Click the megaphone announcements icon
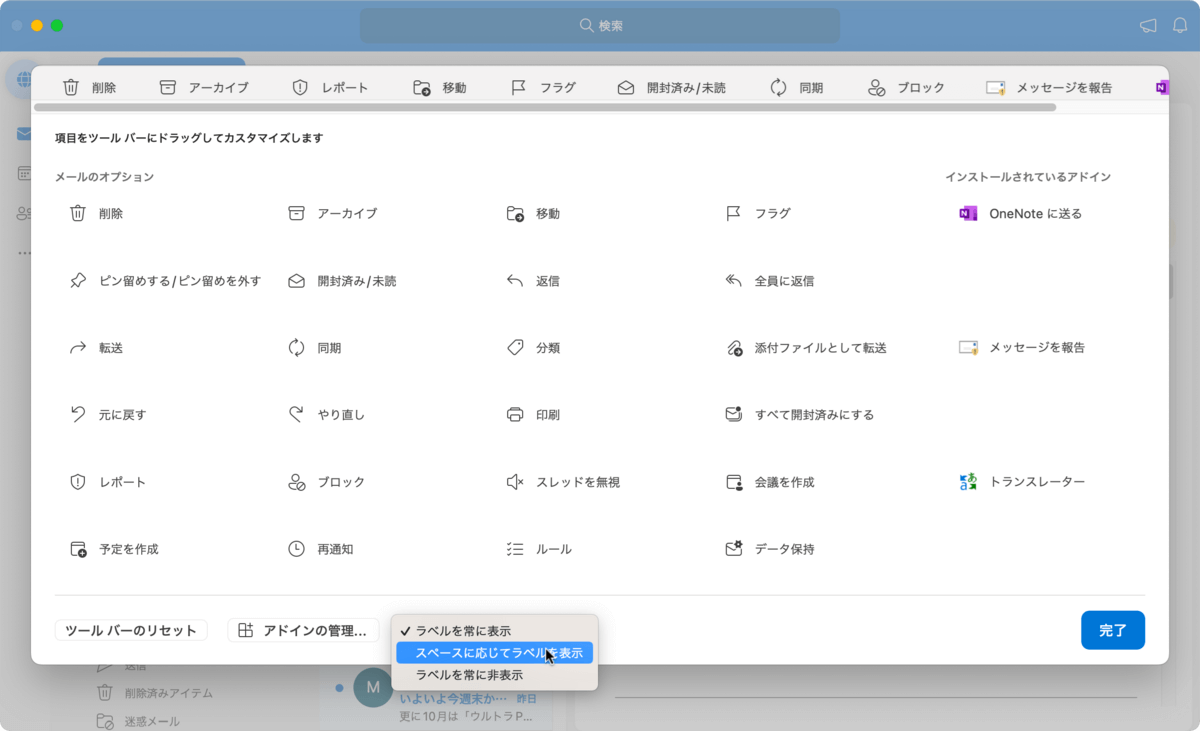Screen dimensions: 1200x731 click(1148, 26)
